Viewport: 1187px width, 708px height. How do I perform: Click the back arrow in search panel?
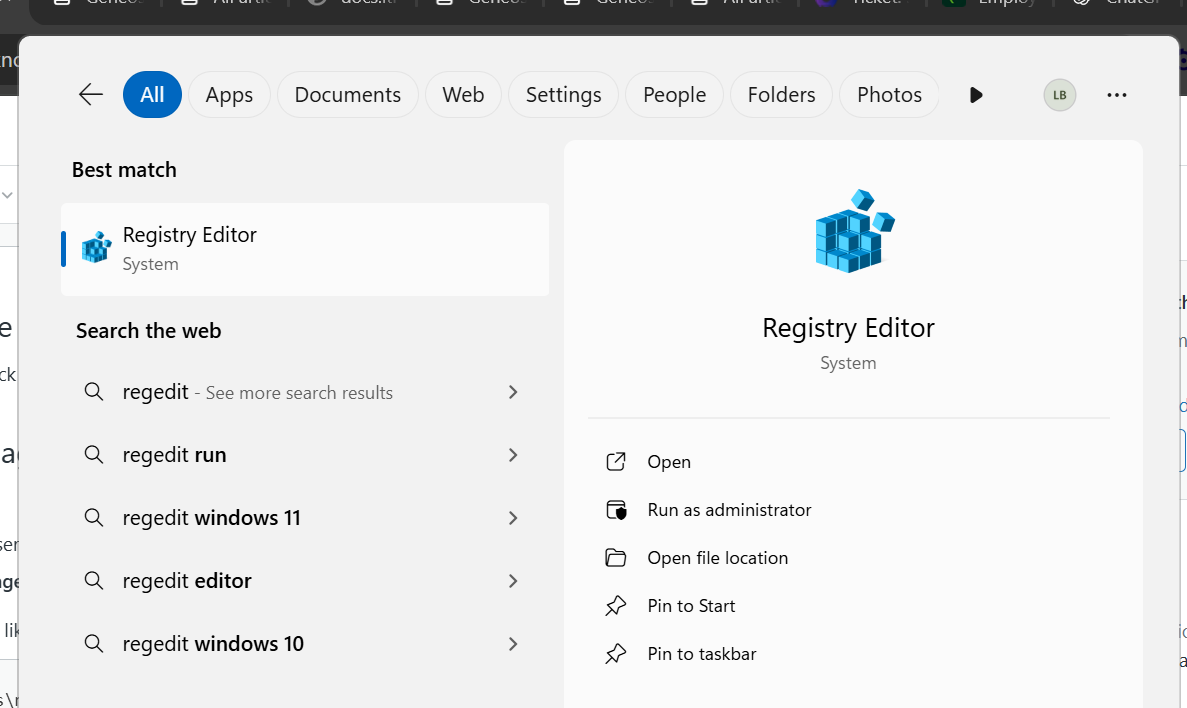tap(91, 95)
